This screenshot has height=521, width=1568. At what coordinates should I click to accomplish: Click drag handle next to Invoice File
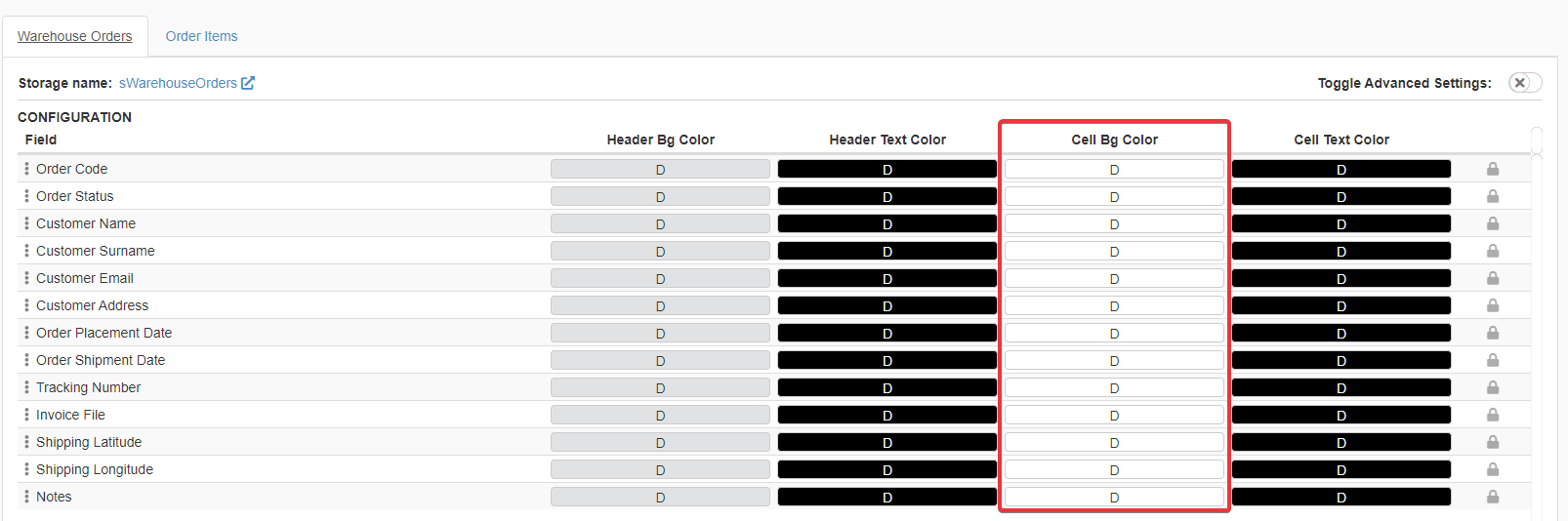point(26,415)
